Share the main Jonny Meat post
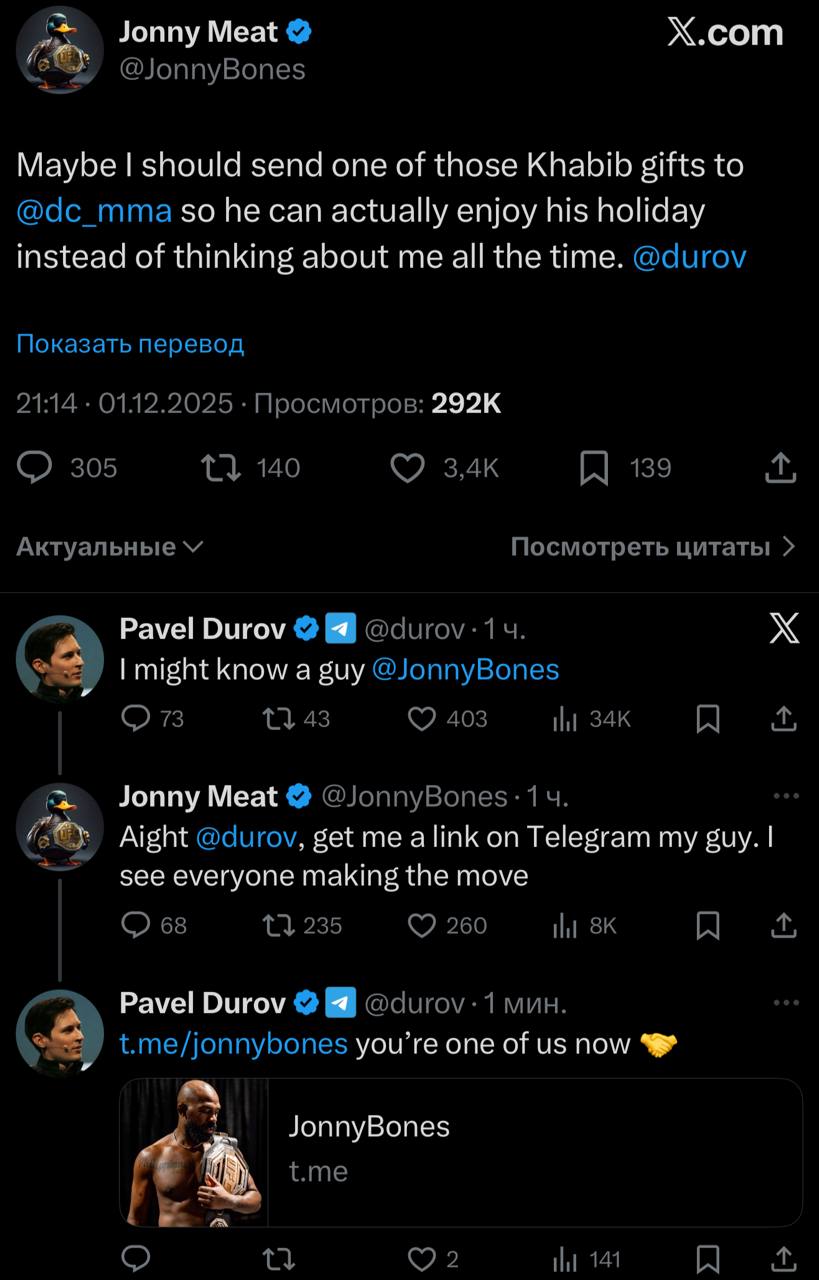This screenshot has width=819, height=1280. coord(781,468)
